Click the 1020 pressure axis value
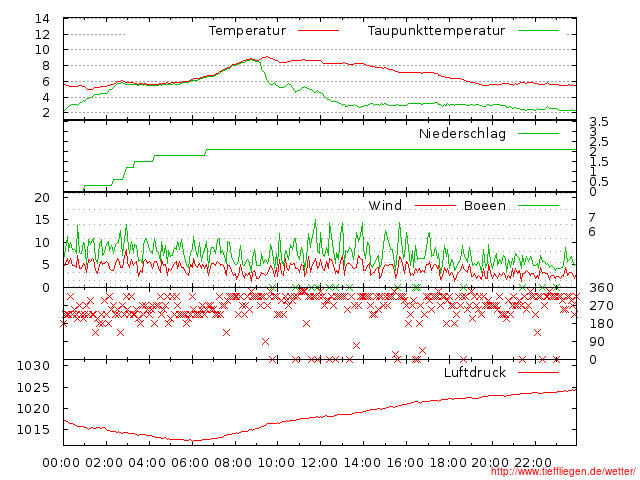Screen dimensions: 640x480 click(x=33, y=409)
